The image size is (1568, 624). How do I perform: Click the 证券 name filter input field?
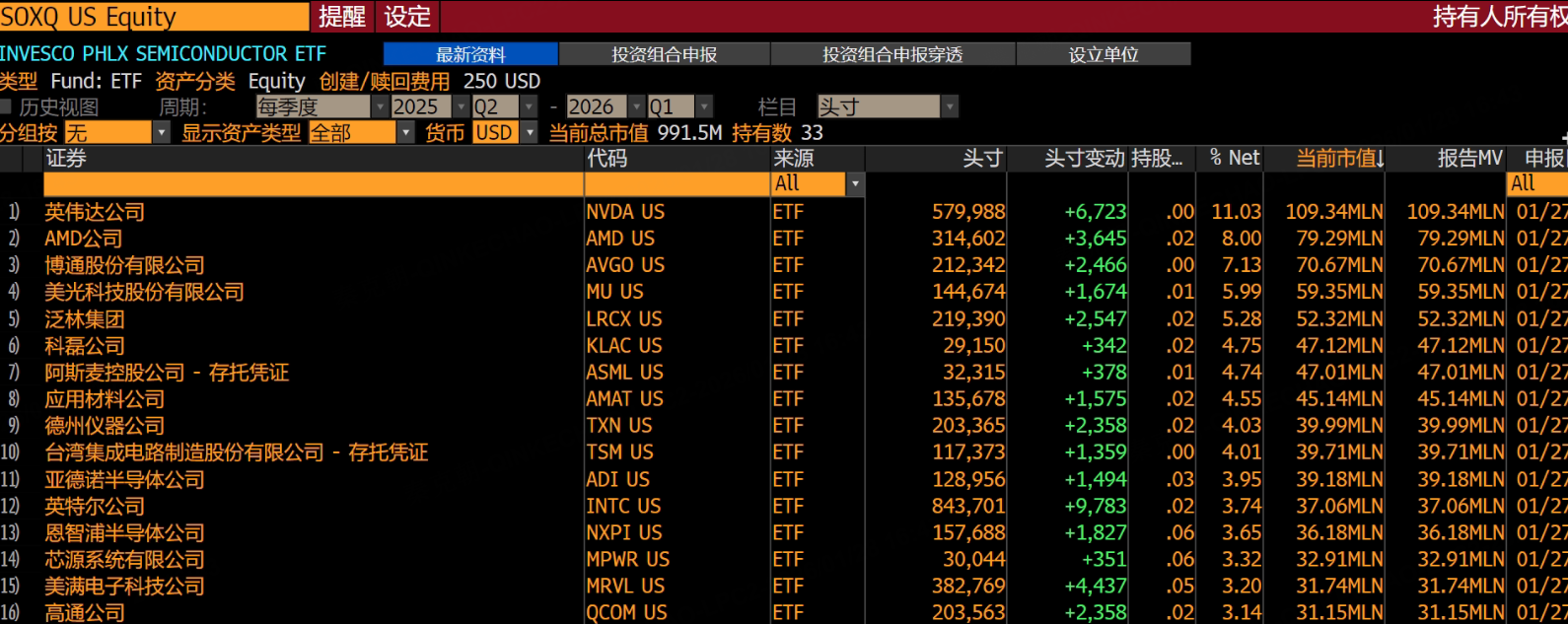[314, 184]
